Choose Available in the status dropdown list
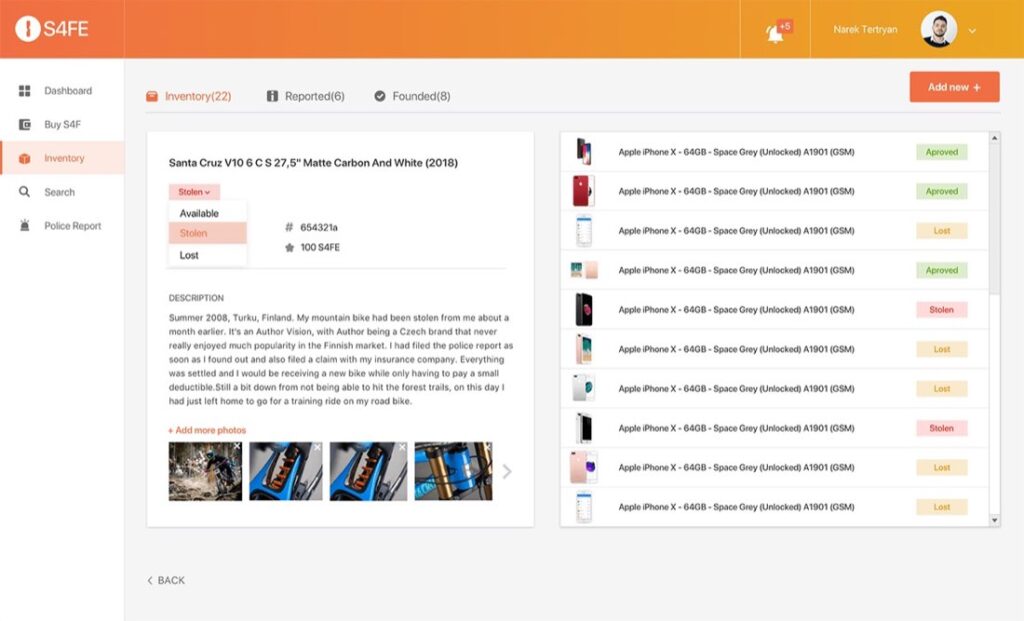Image resolution: width=1024 pixels, height=621 pixels. click(208, 213)
